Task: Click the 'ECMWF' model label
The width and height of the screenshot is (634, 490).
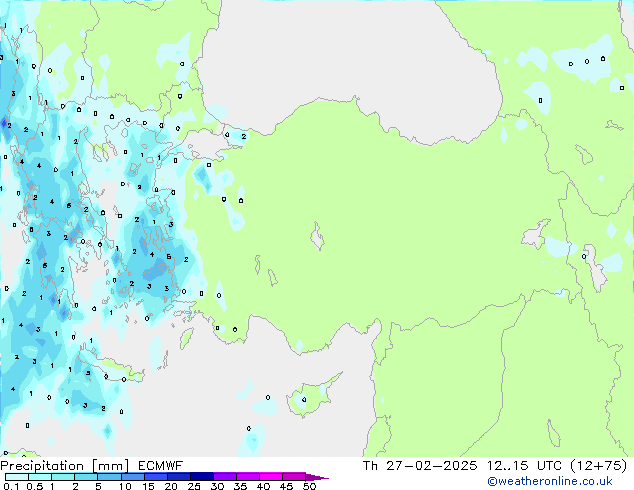Action: [x=161, y=466]
